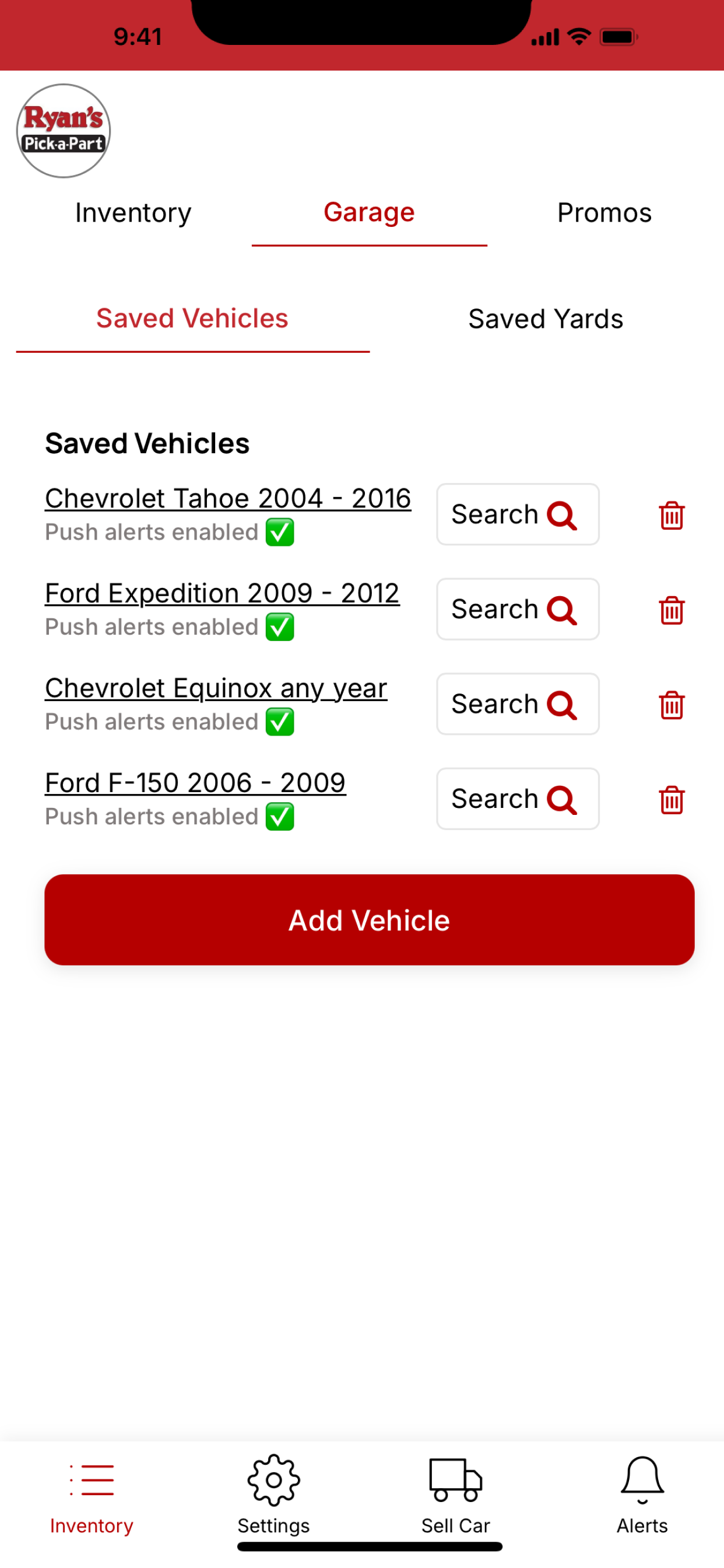The image size is (724, 1568).
Task: Remove Chevrolet Equinox with trash icon
Action: click(x=672, y=705)
